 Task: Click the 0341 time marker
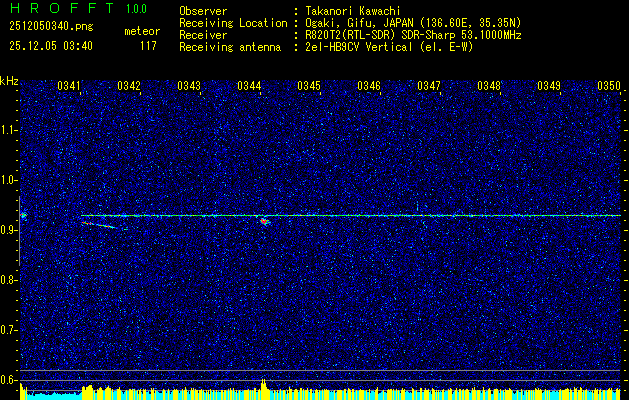coord(69,86)
